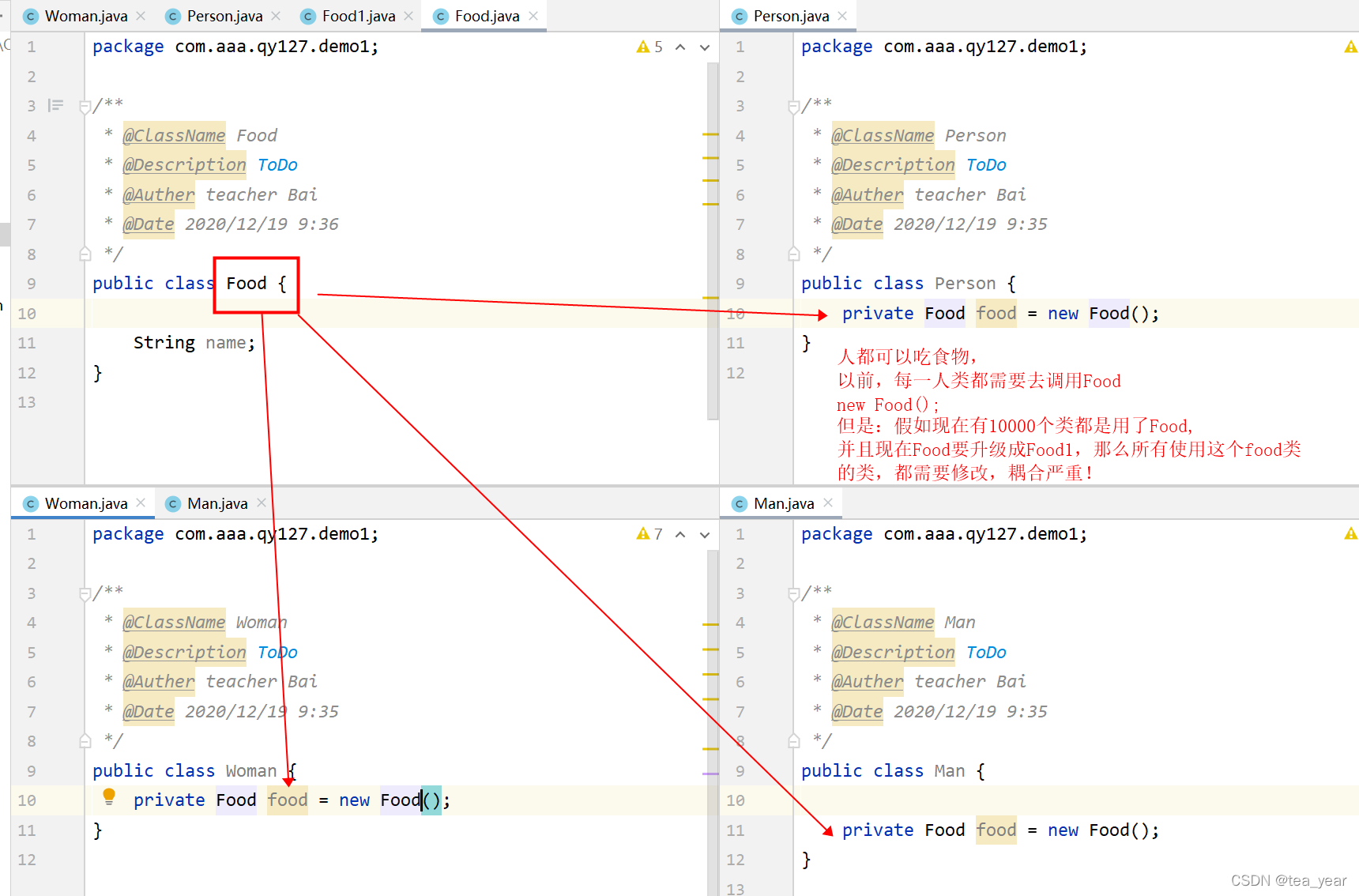The width and height of the screenshot is (1359, 896).
Task: Collapse Javadoc comment at line 3 in Person.java
Action: click(793, 107)
